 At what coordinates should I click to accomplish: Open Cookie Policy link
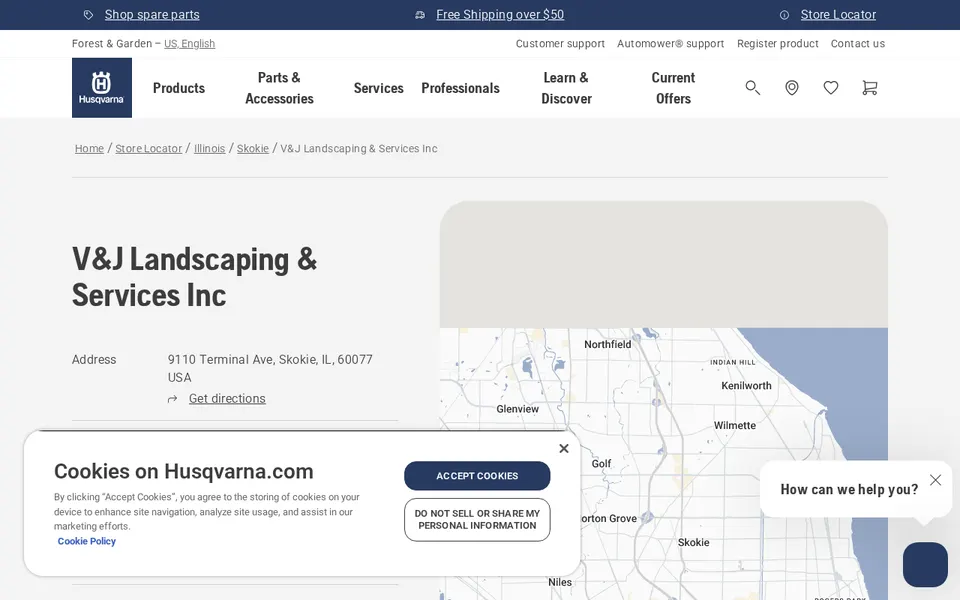pos(86,541)
